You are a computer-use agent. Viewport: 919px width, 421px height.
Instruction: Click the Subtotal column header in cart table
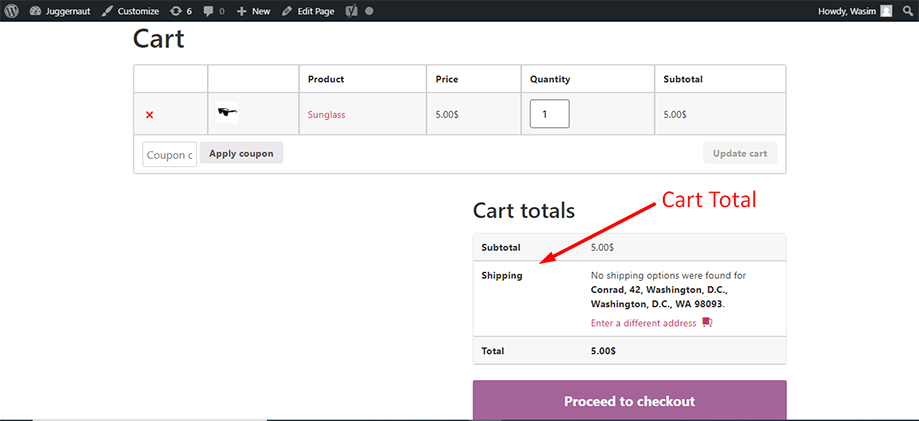[683, 79]
